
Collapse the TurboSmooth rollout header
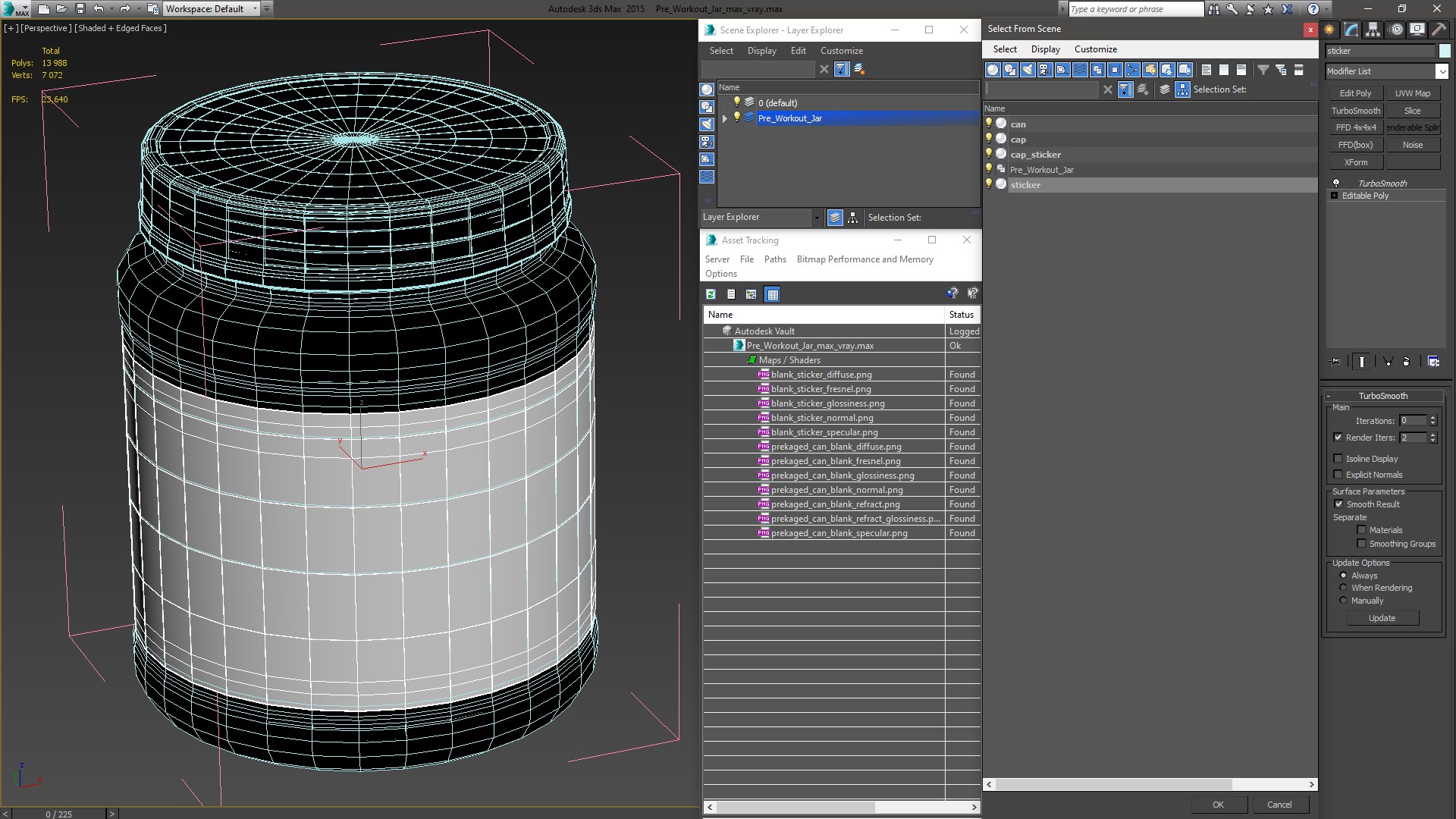pyautogui.click(x=1382, y=396)
